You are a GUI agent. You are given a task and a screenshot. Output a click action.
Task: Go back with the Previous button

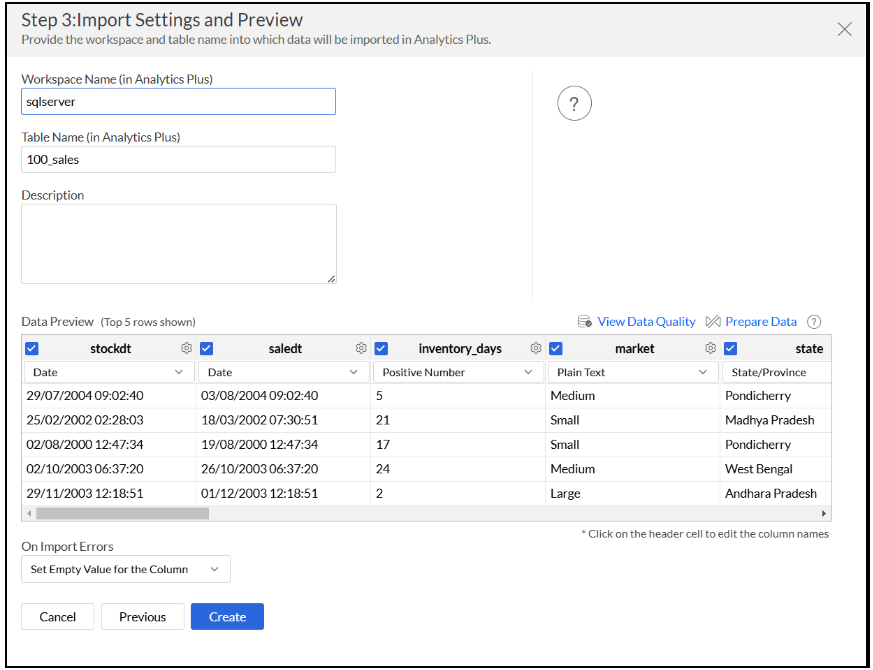tap(142, 617)
